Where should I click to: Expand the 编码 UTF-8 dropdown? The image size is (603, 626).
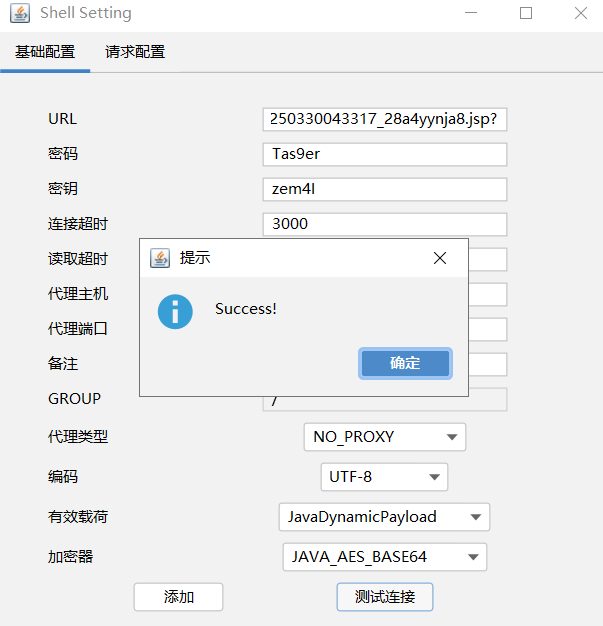[383, 477]
